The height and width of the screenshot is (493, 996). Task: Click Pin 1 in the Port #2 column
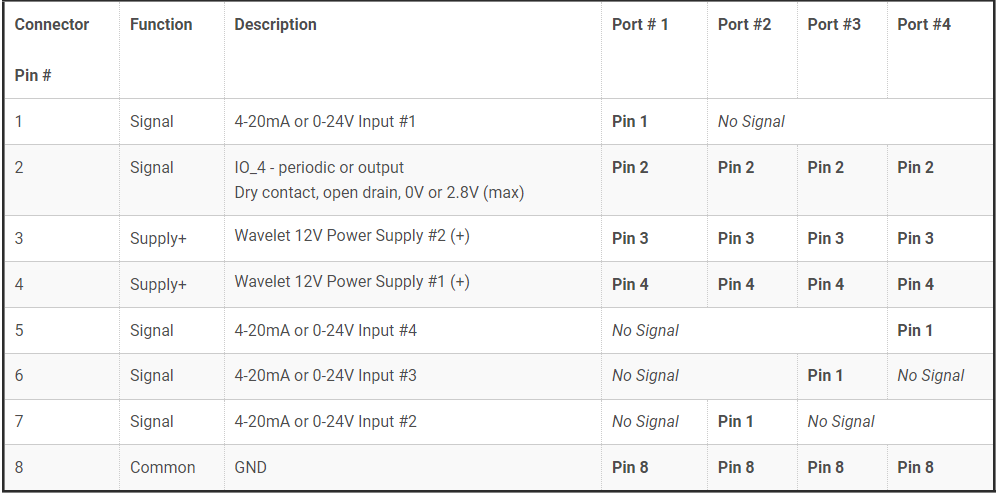735,421
